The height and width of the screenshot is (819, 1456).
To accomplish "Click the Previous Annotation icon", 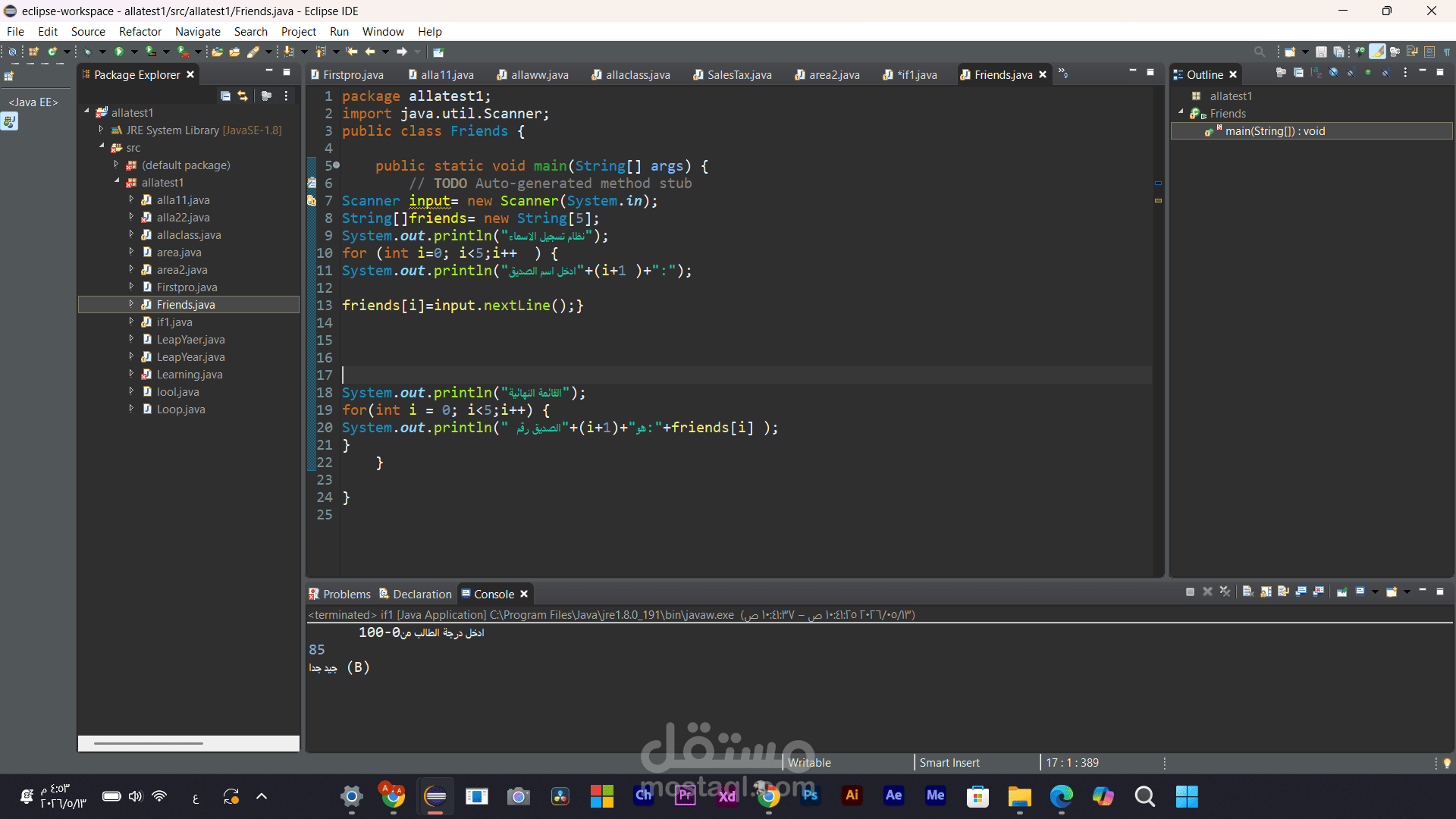I will (x=321, y=52).
